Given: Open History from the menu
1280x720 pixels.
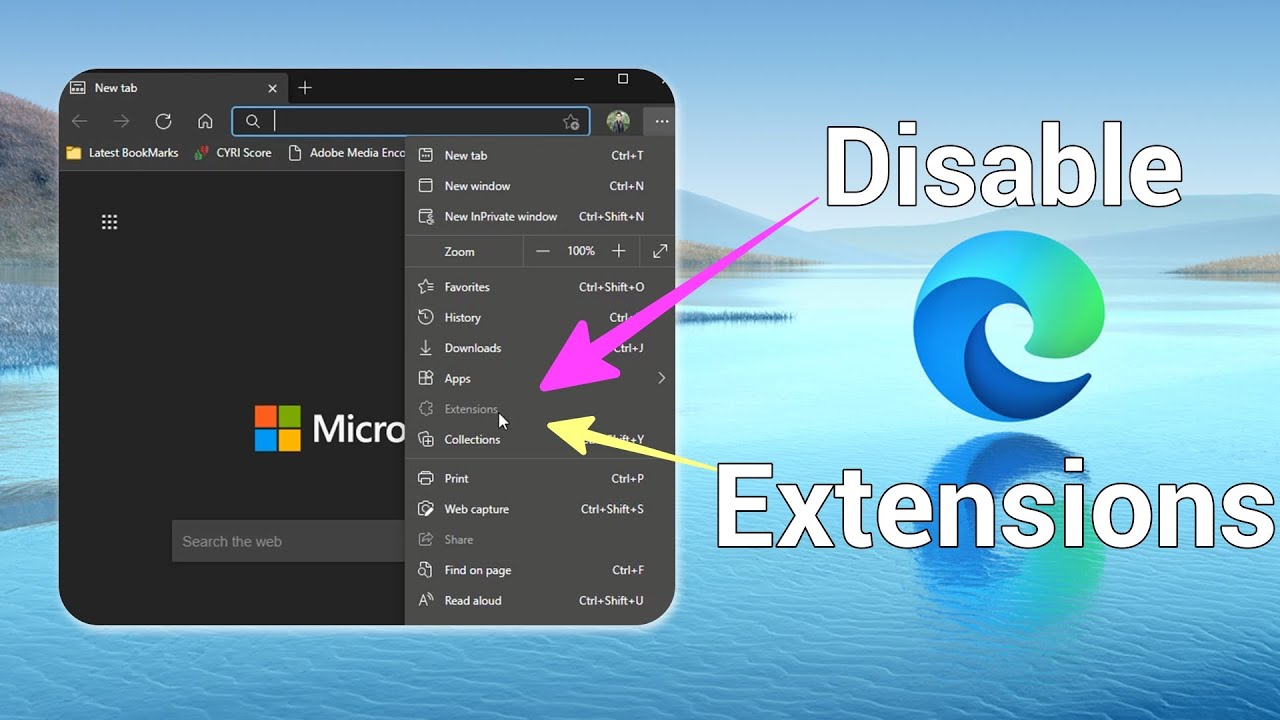Looking at the screenshot, I should click(x=540, y=317).
